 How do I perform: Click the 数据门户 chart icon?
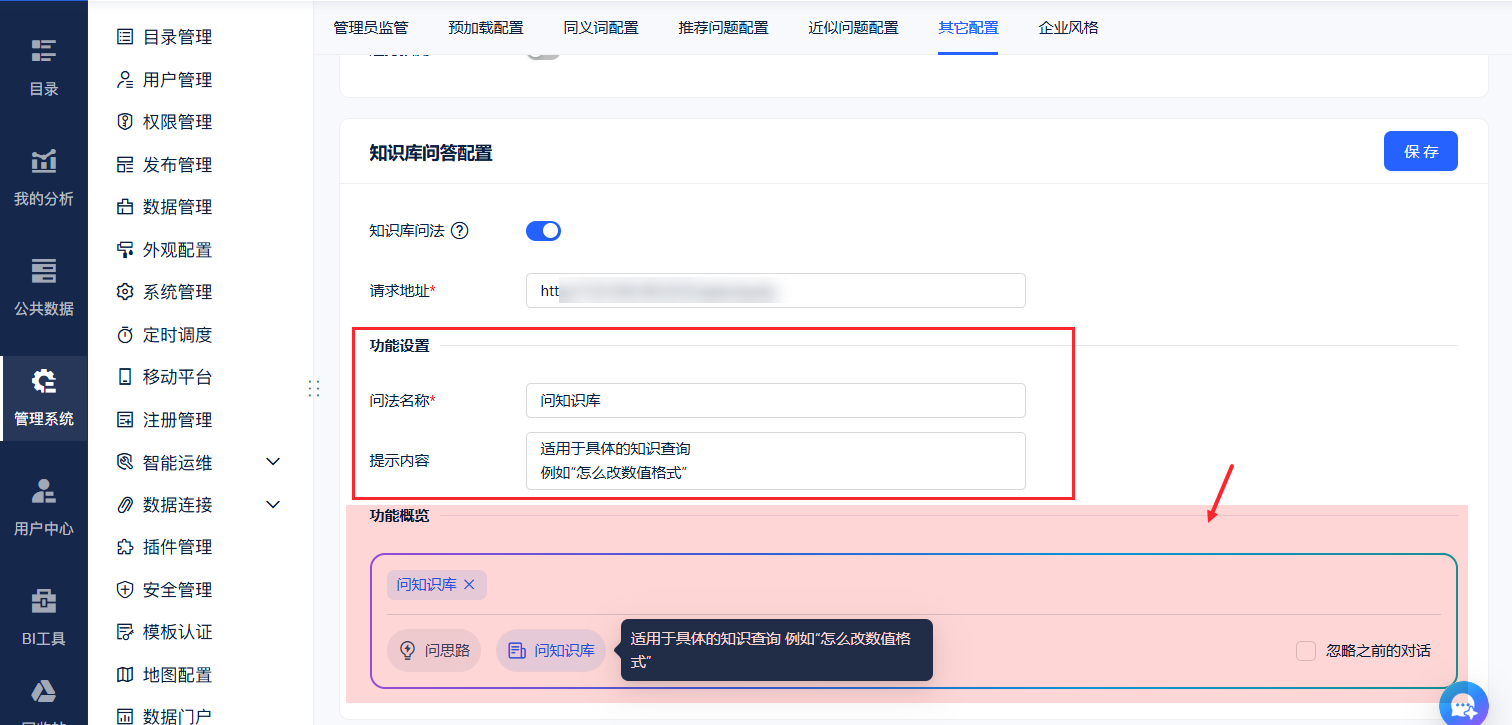125,716
